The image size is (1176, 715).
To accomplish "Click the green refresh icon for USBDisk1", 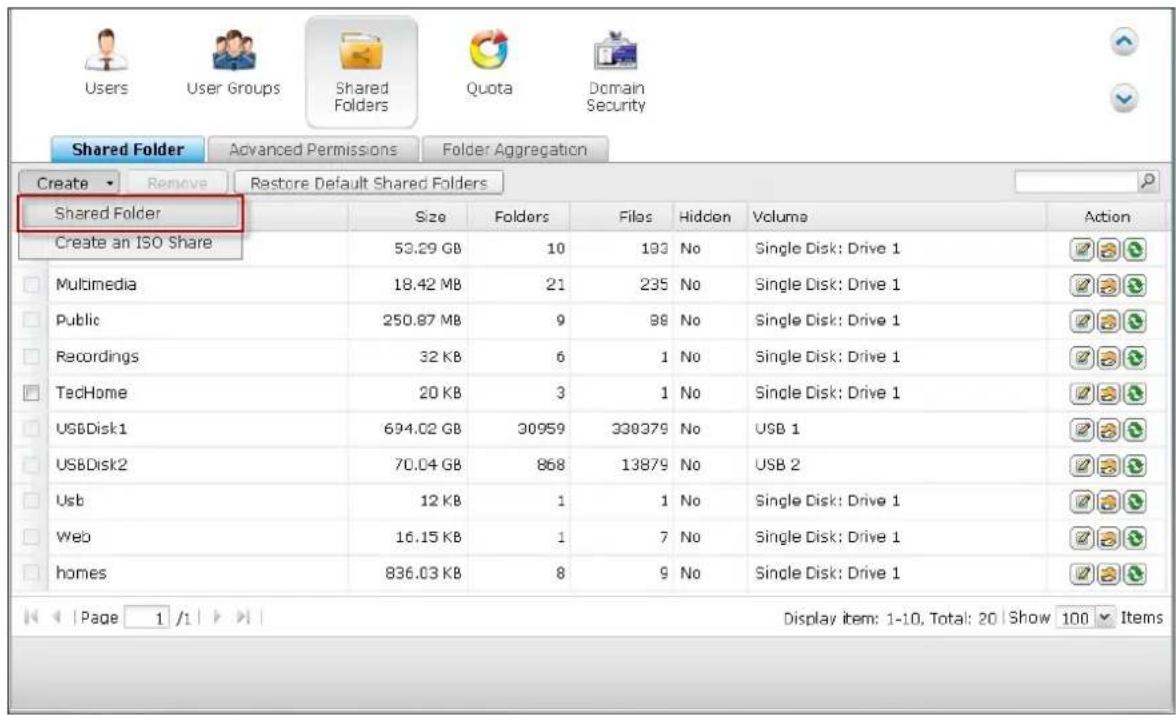I will (x=1135, y=429).
